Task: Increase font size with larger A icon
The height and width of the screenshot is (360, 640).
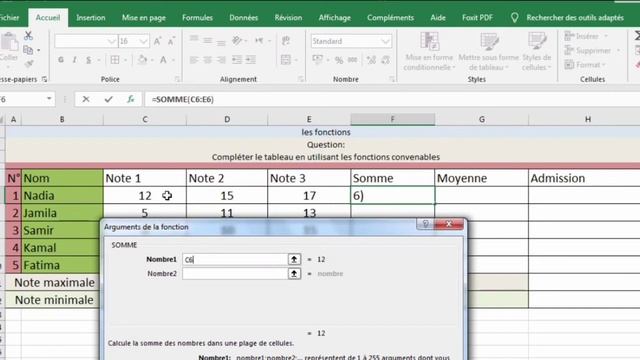Action: point(157,41)
